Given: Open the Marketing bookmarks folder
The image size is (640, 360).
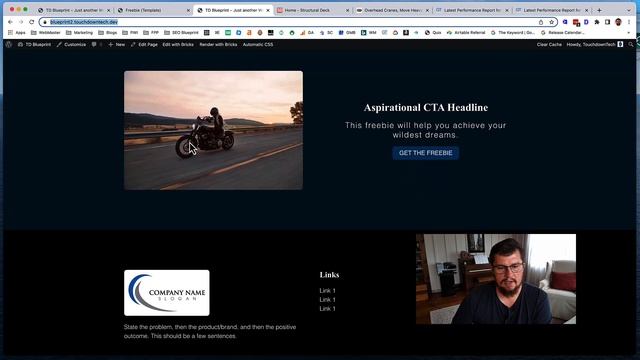Looking at the screenshot, I should tap(80, 33).
